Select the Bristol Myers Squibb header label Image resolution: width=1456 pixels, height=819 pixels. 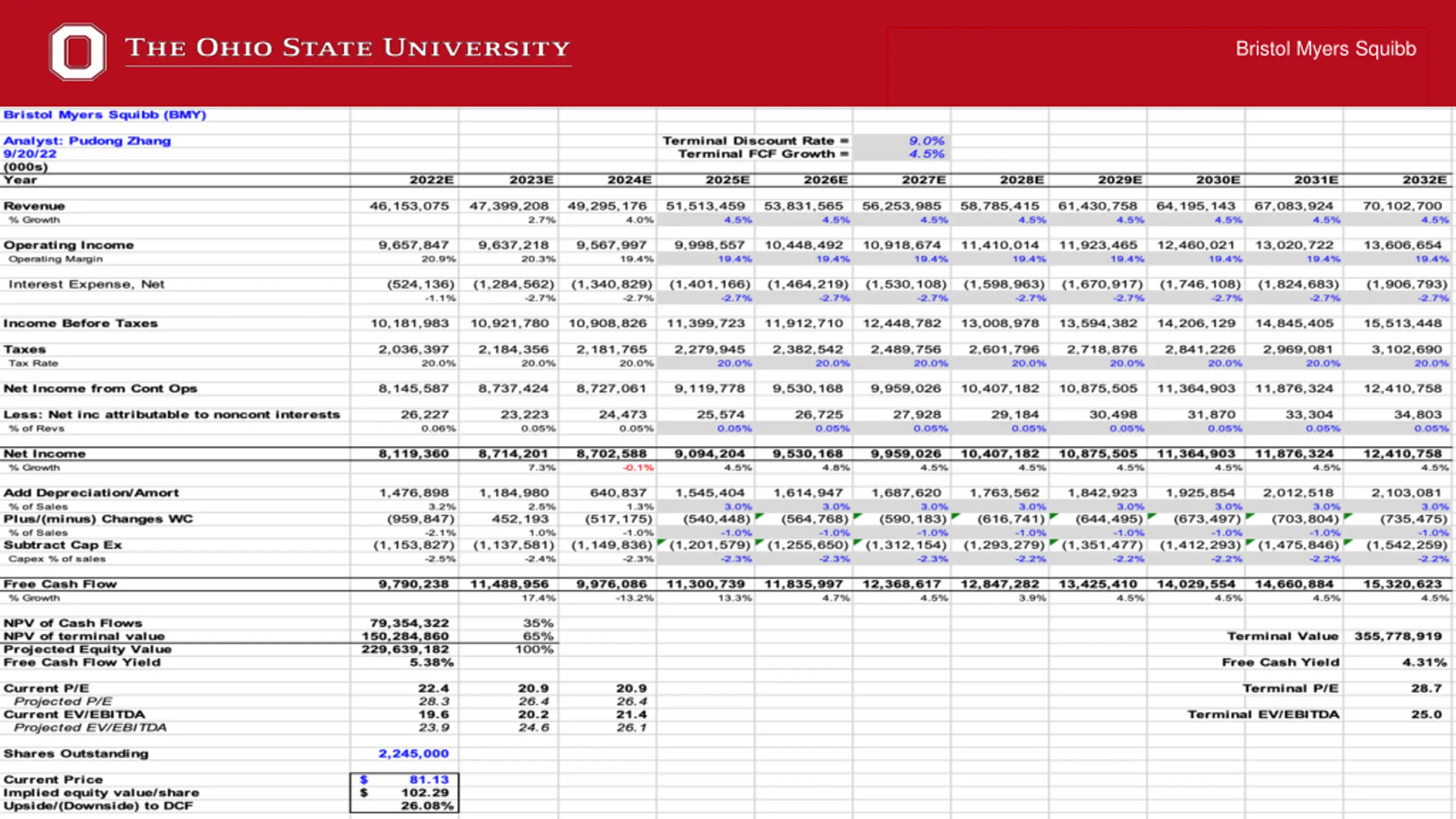[x=1326, y=49]
